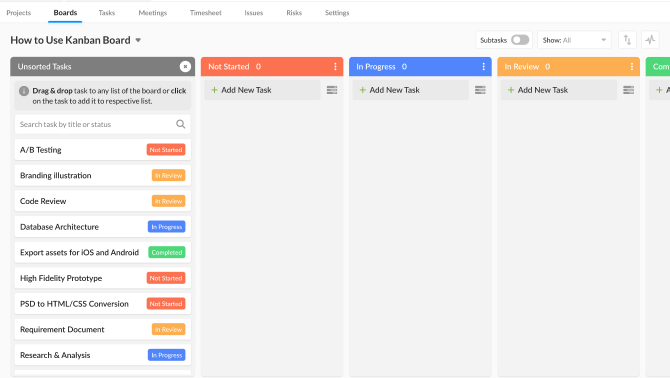Viewport: 670px width, 378px height.
Task: Add New Task in In Review column
Action: [x=559, y=90]
